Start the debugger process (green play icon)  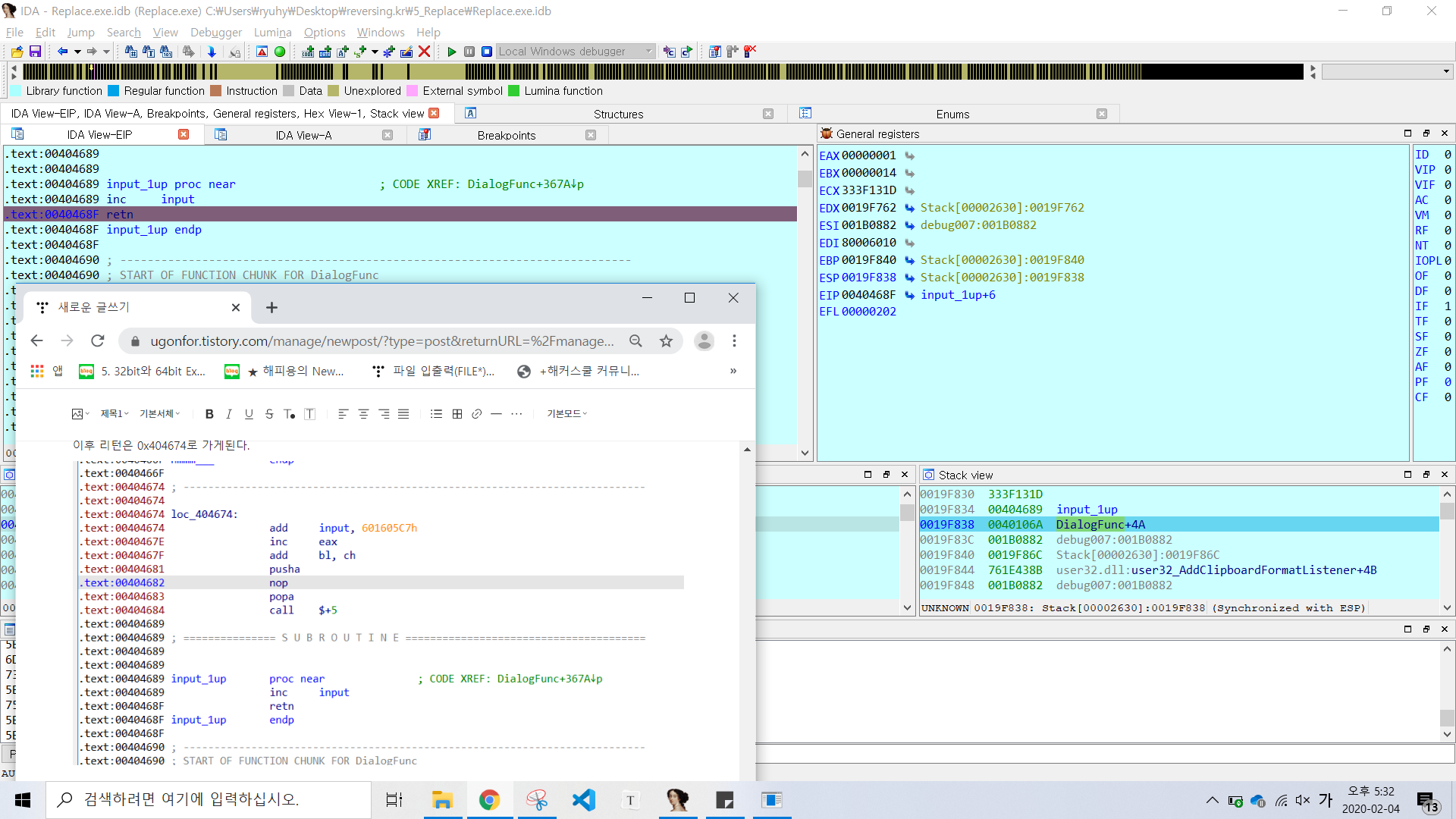[452, 52]
